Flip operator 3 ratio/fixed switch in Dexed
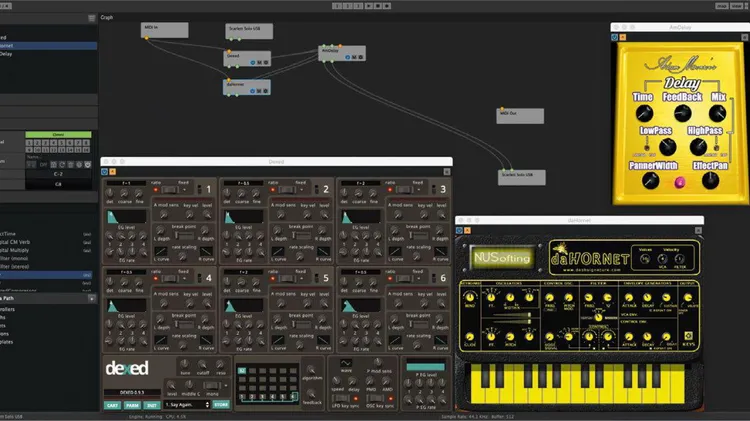 pyautogui.click(x=404, y=190)
